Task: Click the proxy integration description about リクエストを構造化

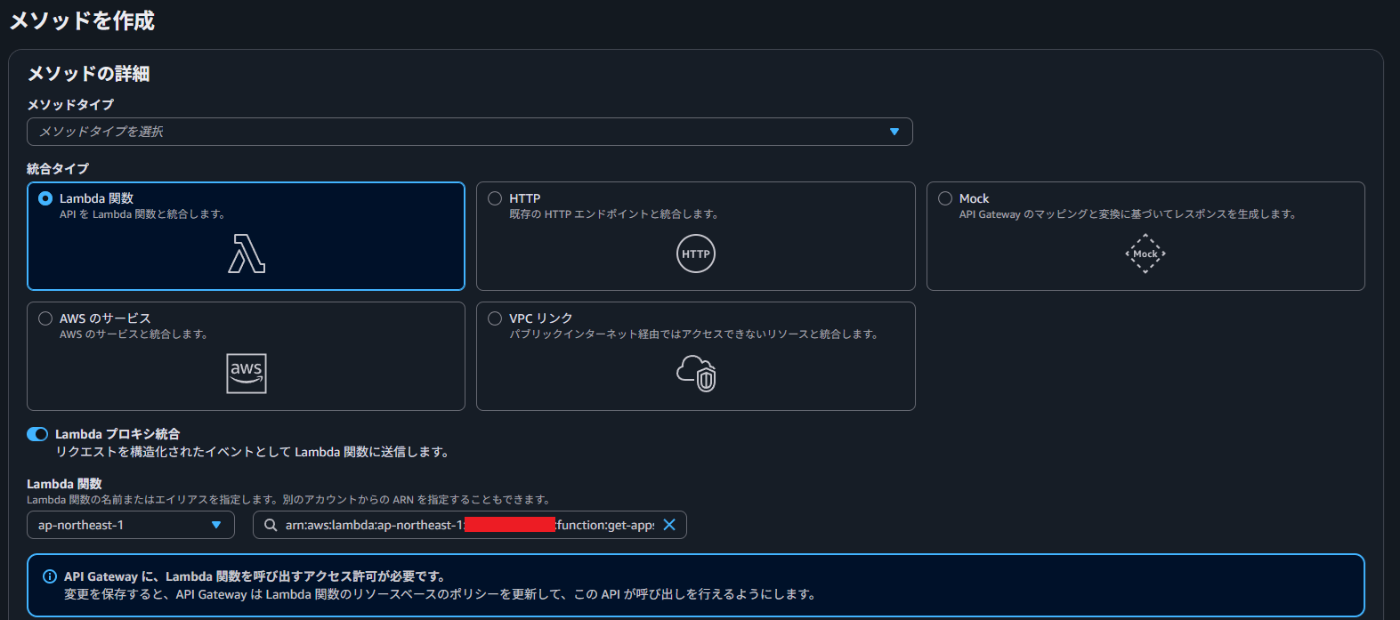Action: pyautogui.click(x=252, y=452)
